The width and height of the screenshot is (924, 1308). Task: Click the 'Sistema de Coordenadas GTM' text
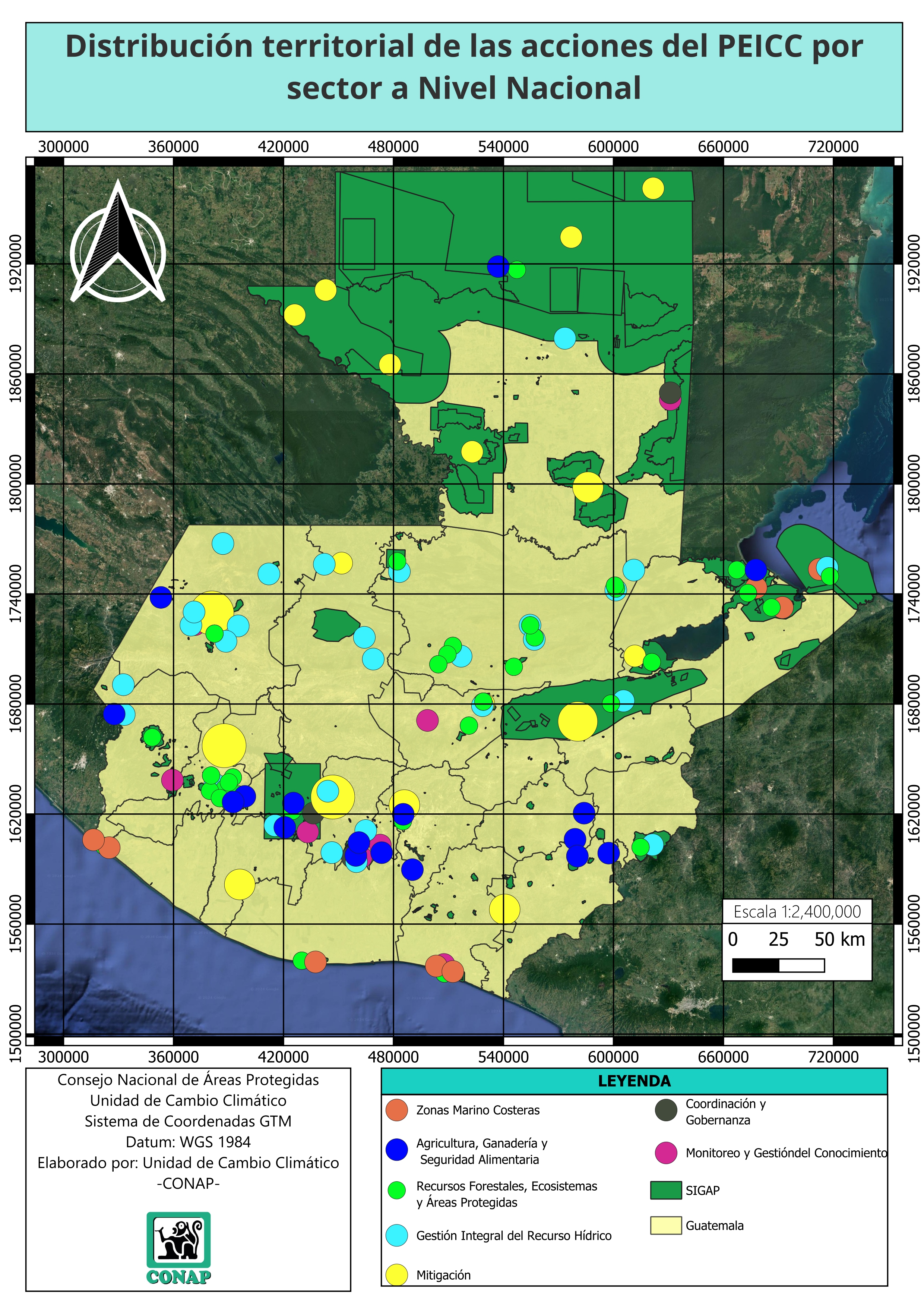click(188, 1121)
